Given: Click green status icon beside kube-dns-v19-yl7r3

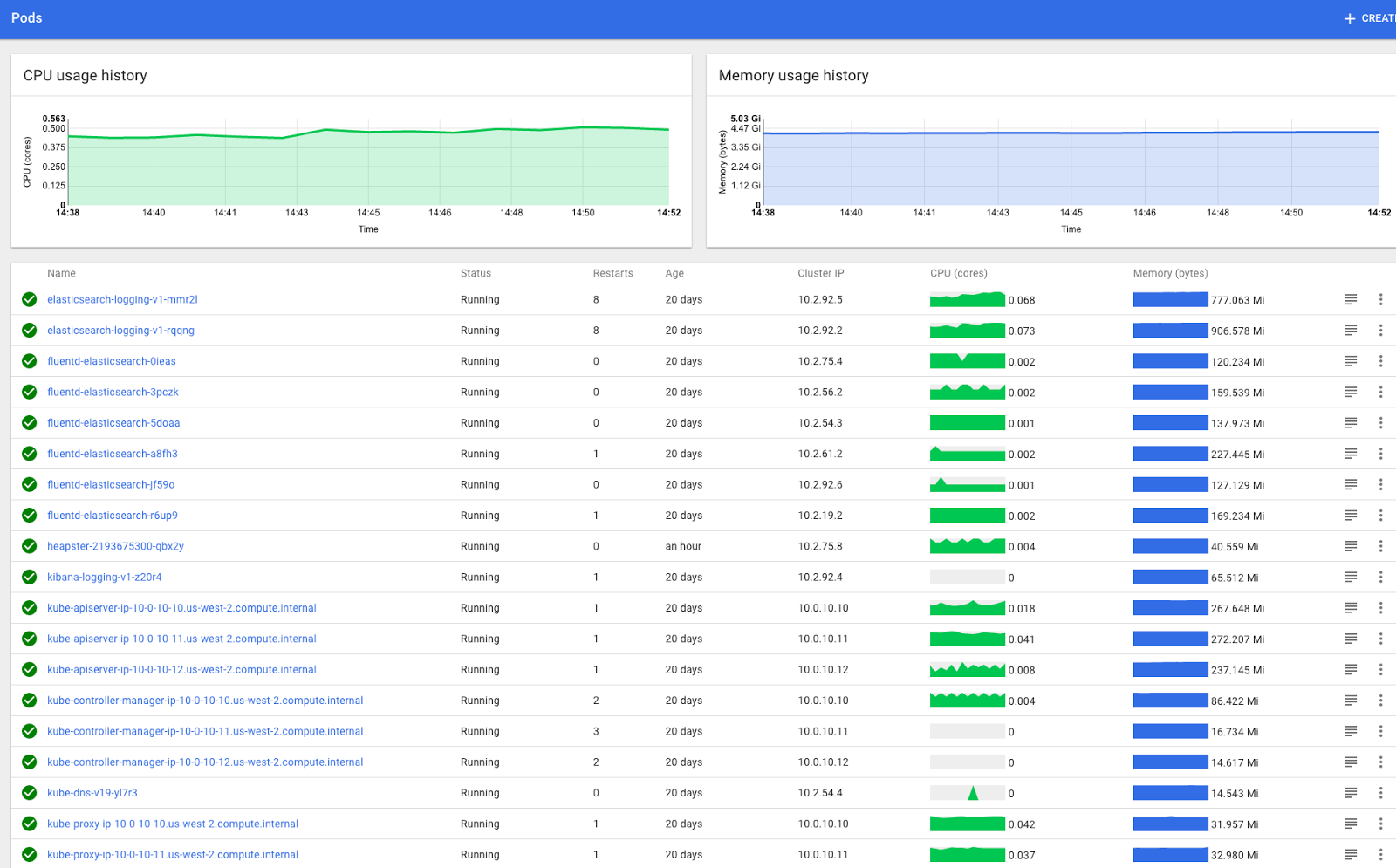Looking at the screenshot, I should coord(29,793).
